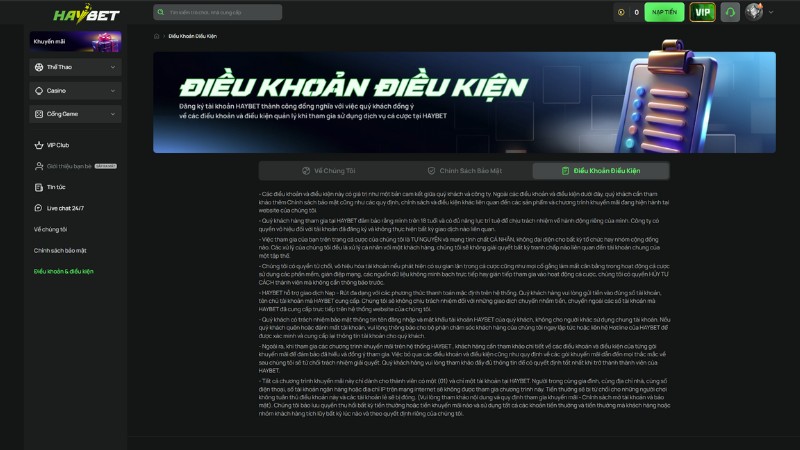800x450 pixels.
Task: Open the headset customer support icon
Action: click(x=730, y=12)
